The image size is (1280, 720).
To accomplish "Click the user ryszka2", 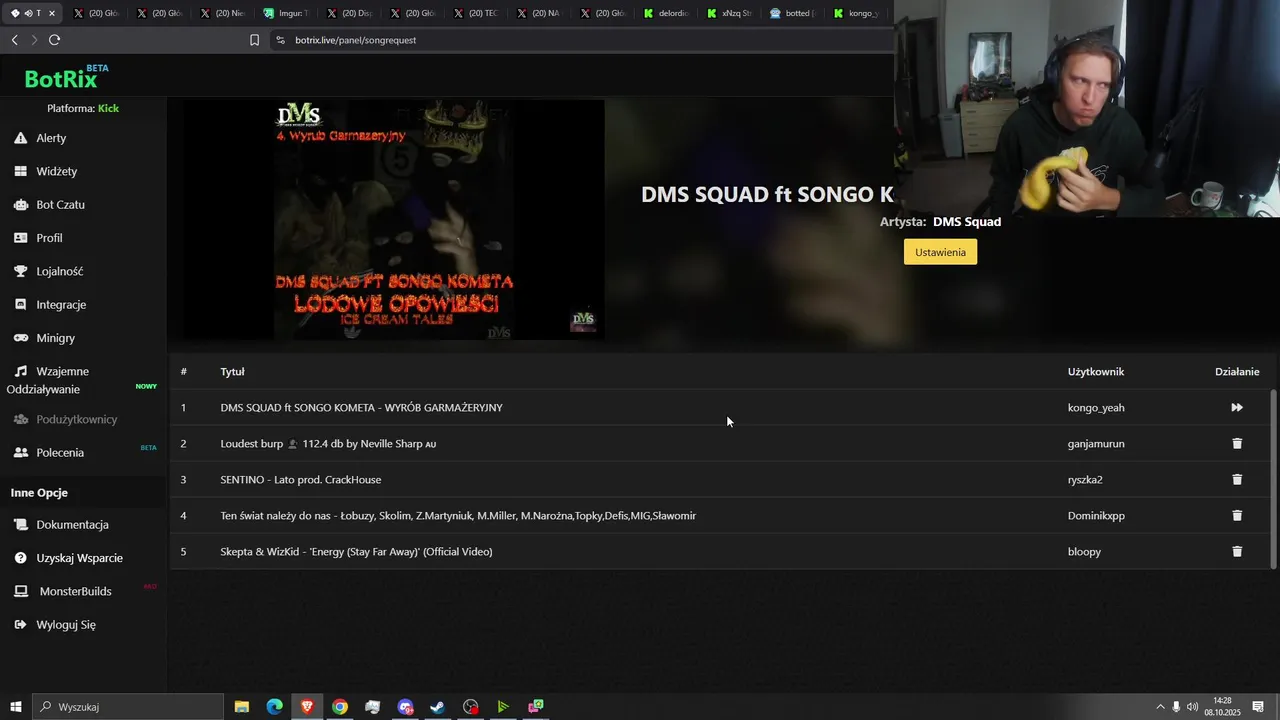I will point(1085,480).
